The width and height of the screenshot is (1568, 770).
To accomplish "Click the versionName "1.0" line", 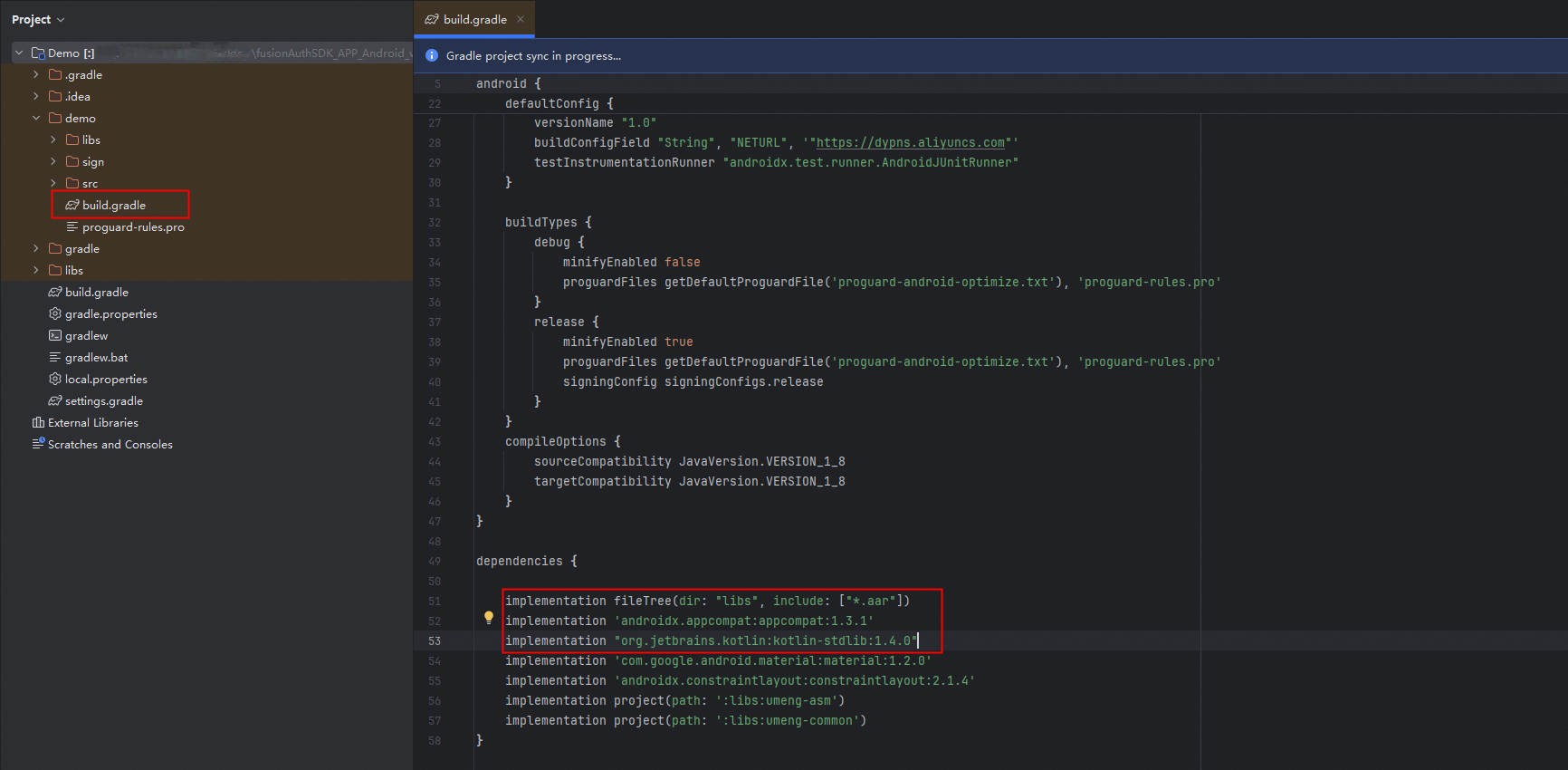I will [596, 123].
